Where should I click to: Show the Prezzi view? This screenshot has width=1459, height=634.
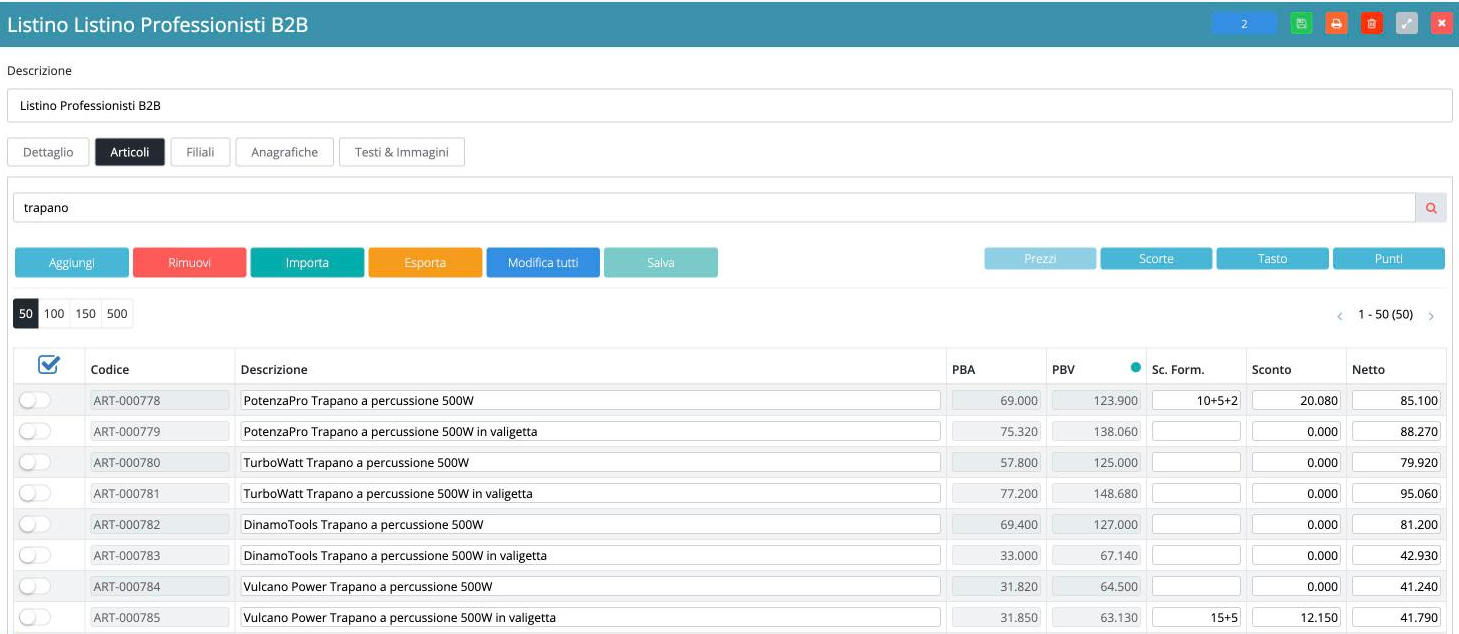1040,259
